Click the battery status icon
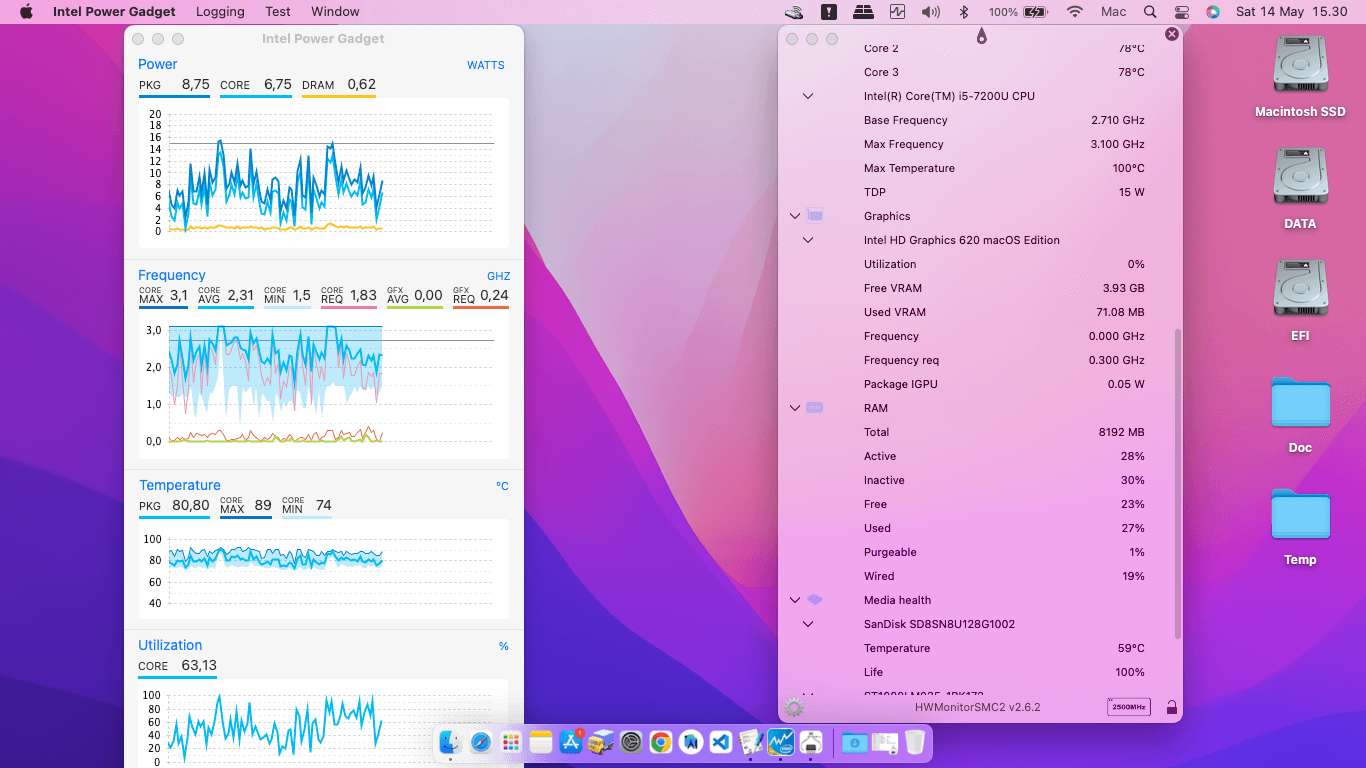The height and width of the screenshot is (768, 1366). tap(1035, 12)
